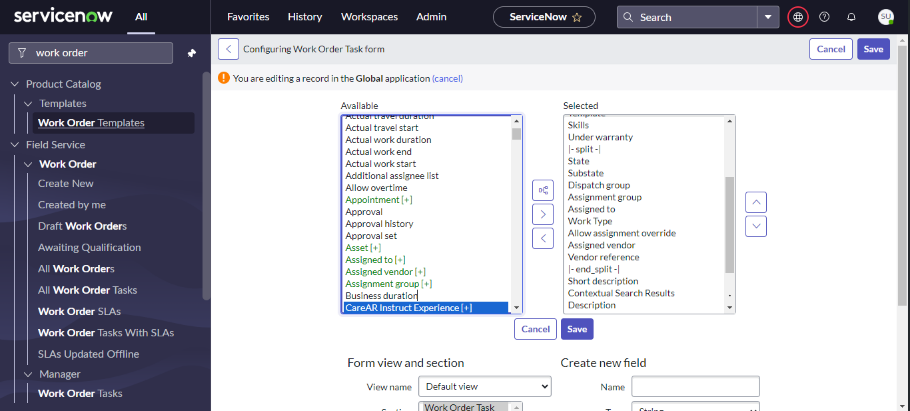
Task: Open the Admin menu
Action: [431, 17]
